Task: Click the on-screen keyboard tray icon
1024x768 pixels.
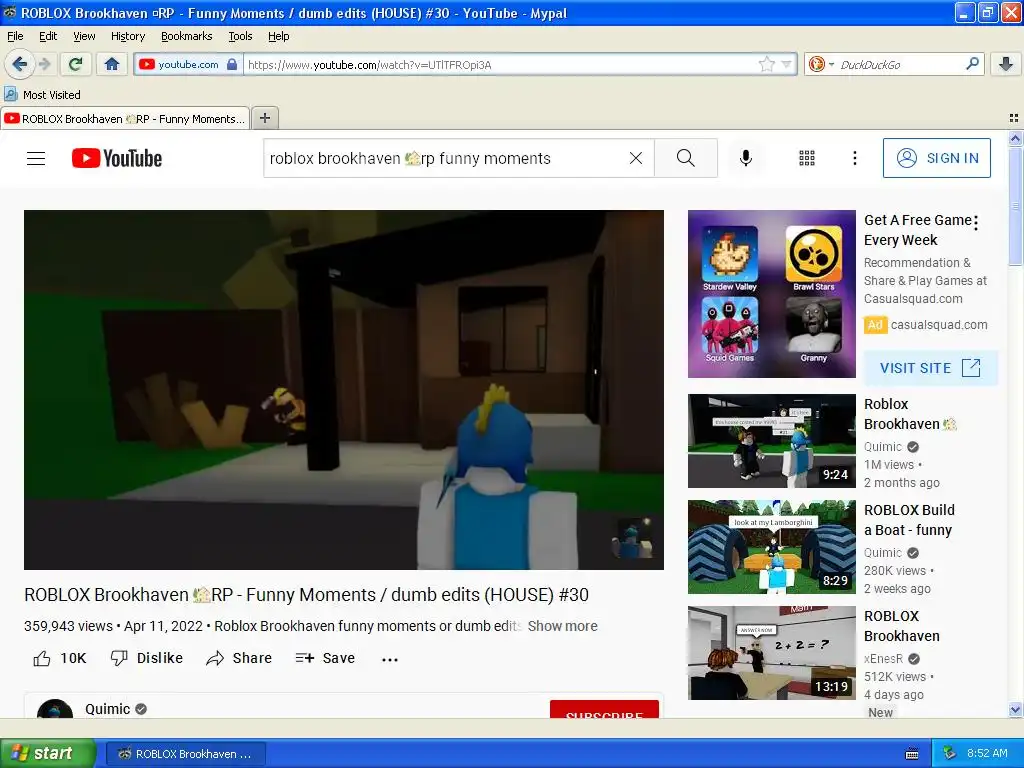Action: (x=912, y=754)
